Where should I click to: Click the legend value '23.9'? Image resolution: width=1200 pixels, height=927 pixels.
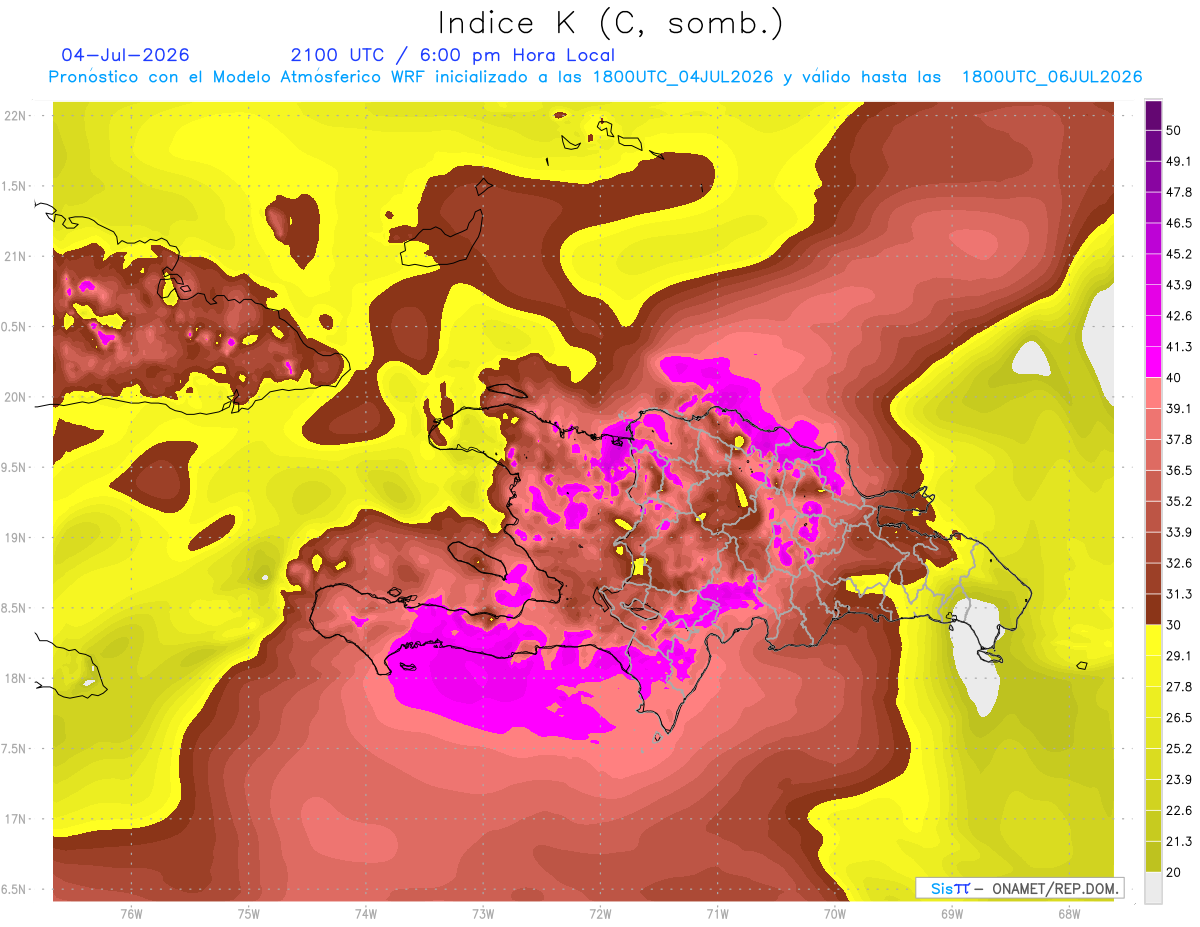[1180, 780]
